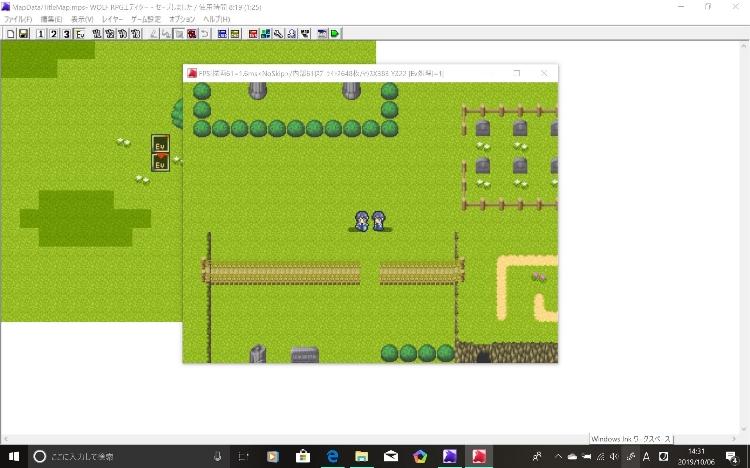
Task: Click the undo arrow icon in the toolbar
Action: pyautogui.click(x=204, y=33)
